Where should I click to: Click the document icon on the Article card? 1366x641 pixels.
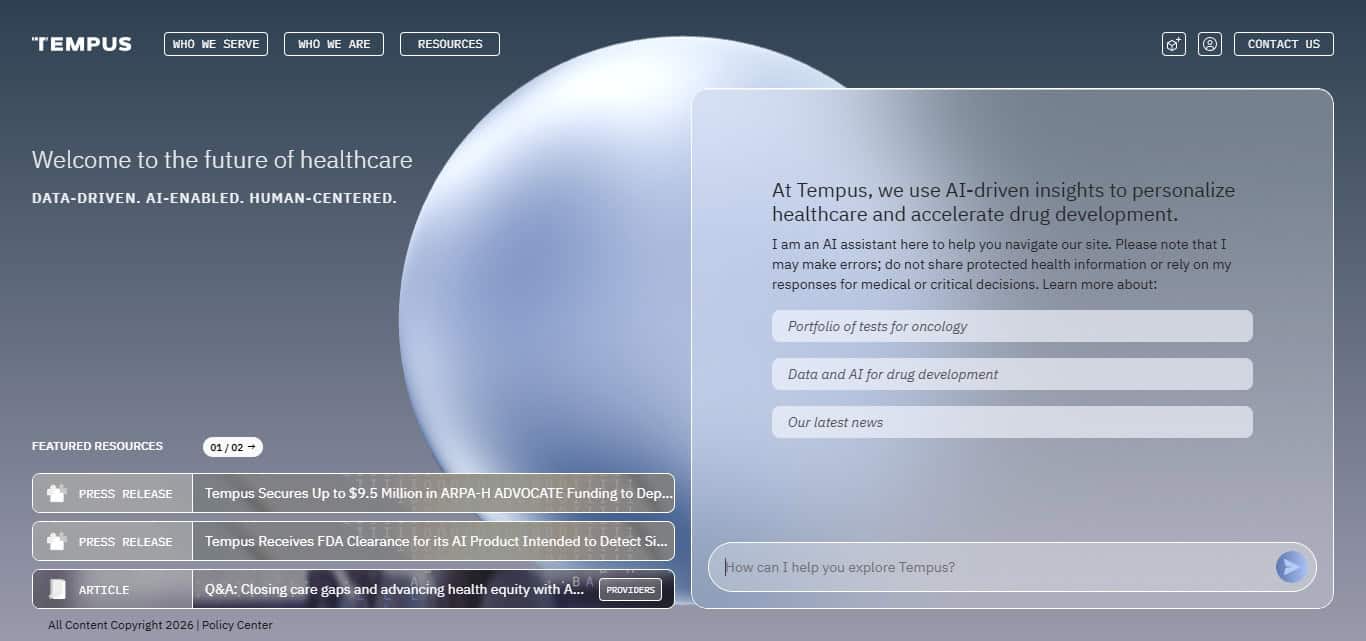pos(57,589)
